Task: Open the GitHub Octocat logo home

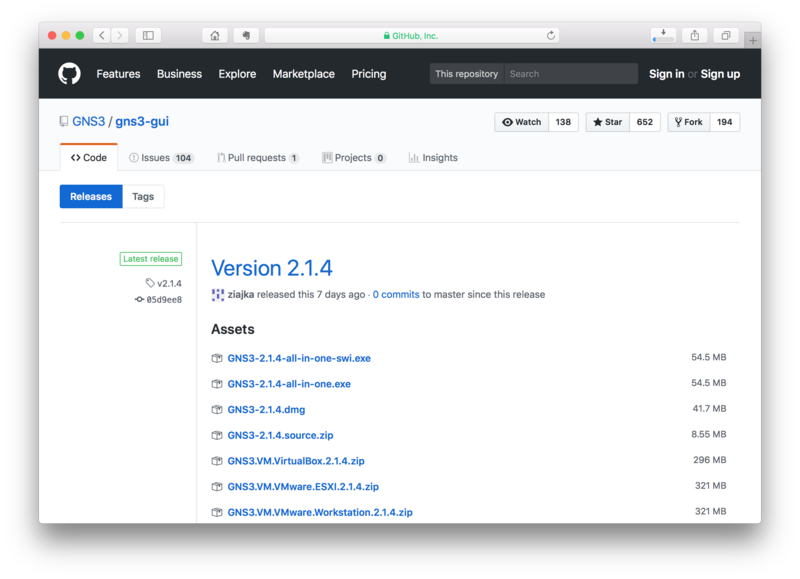Action: [x=69, y=73]
